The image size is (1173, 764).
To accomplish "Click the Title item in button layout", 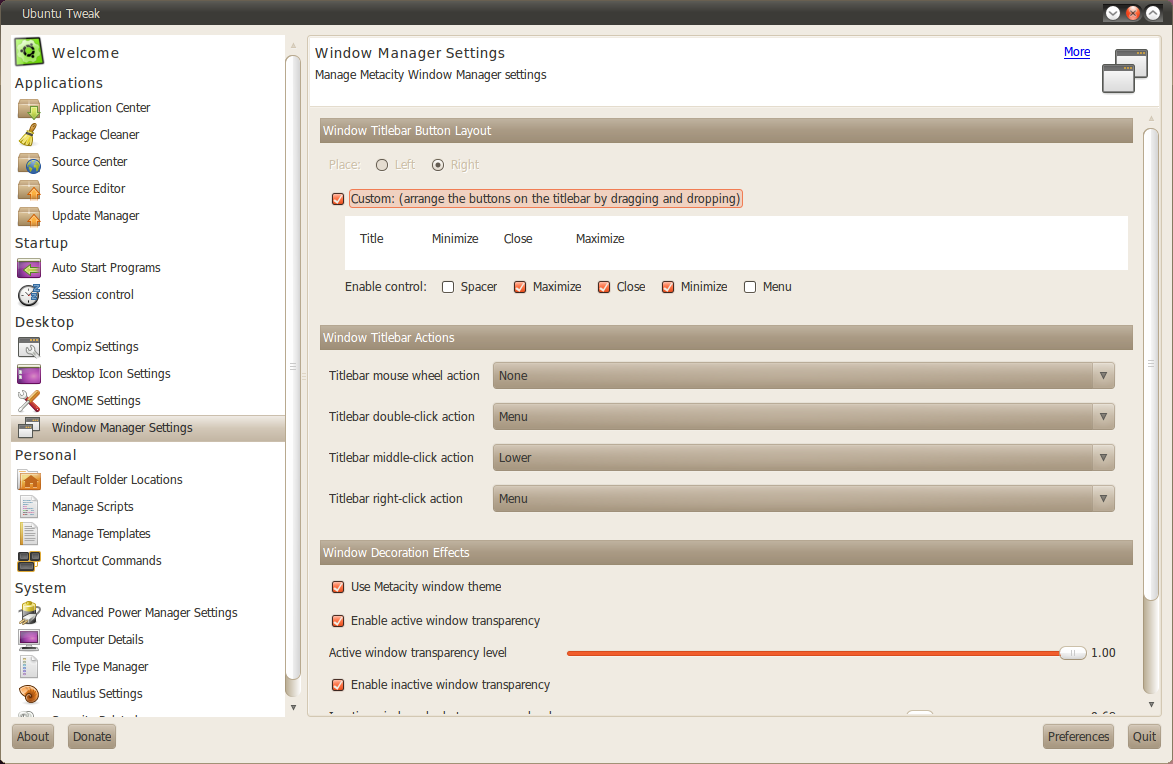I will [371, 239].
